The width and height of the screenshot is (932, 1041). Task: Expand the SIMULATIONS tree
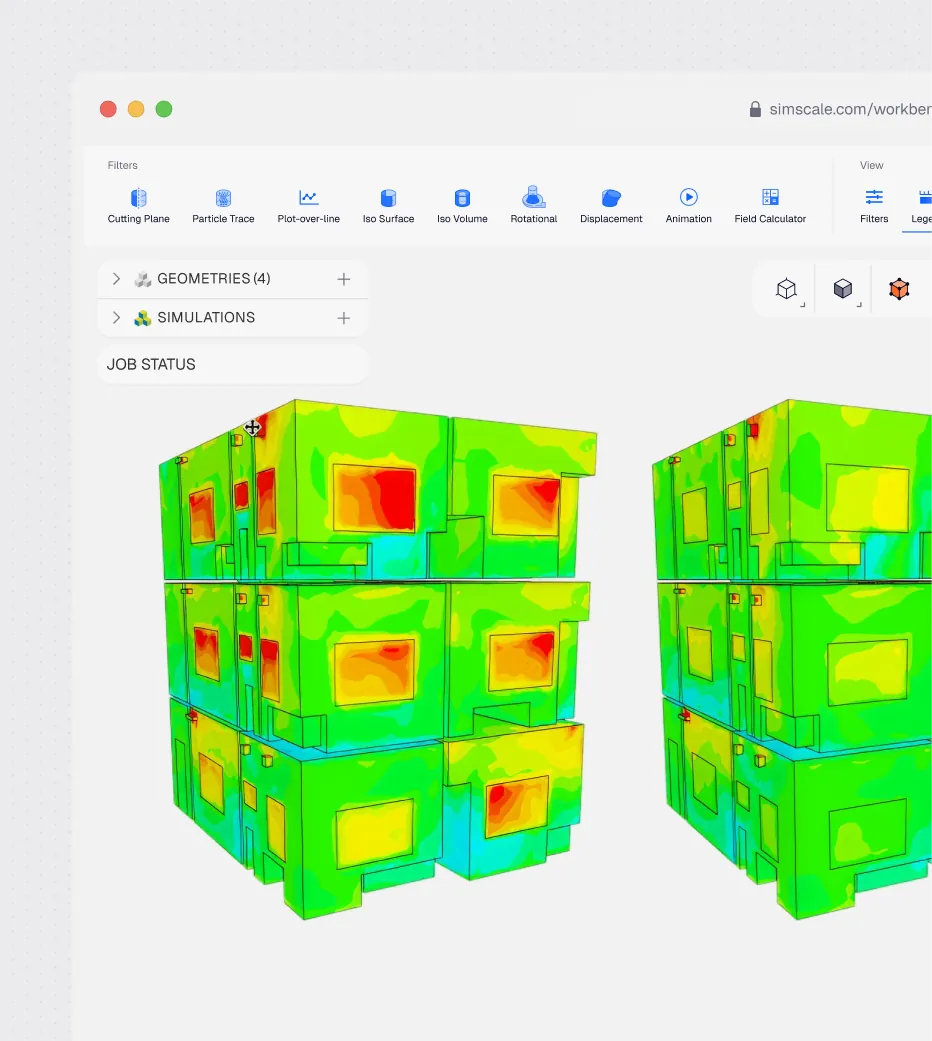(116, 318)
